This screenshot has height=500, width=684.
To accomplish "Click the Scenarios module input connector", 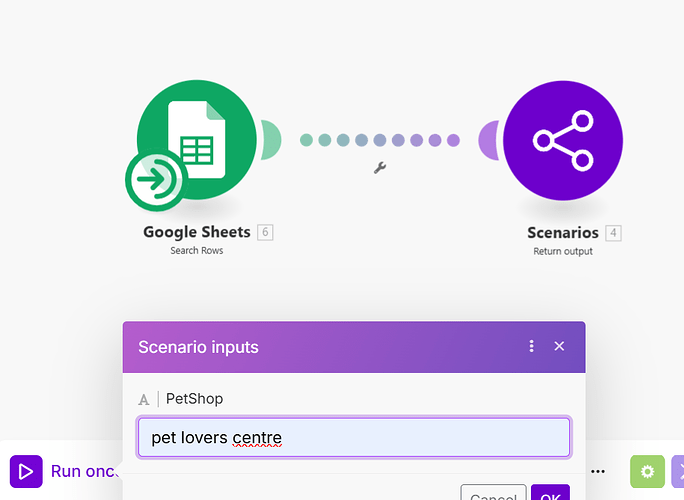I will click(x=490, y=140).
